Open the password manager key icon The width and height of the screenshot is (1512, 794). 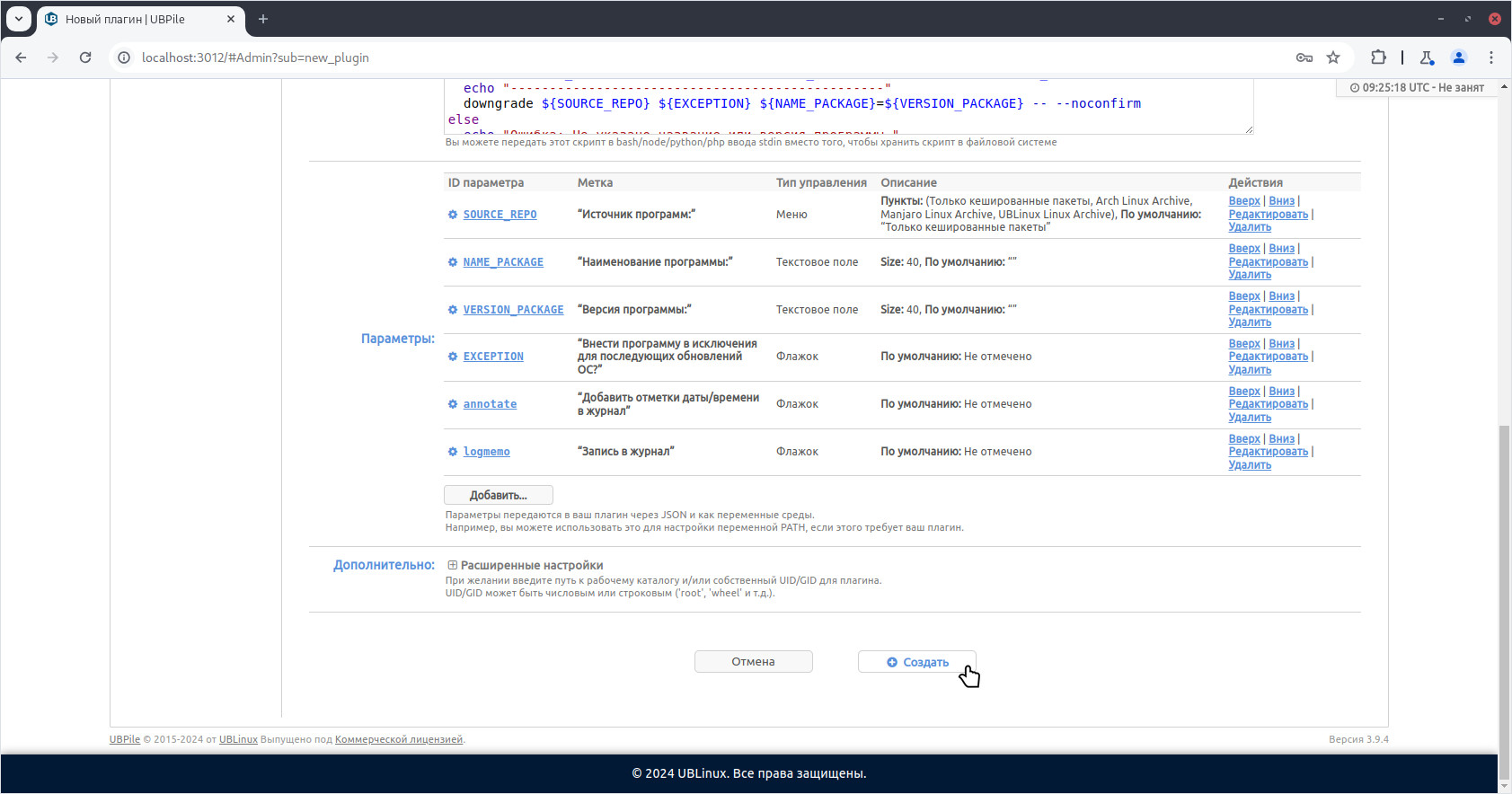tap(1304, 57)
